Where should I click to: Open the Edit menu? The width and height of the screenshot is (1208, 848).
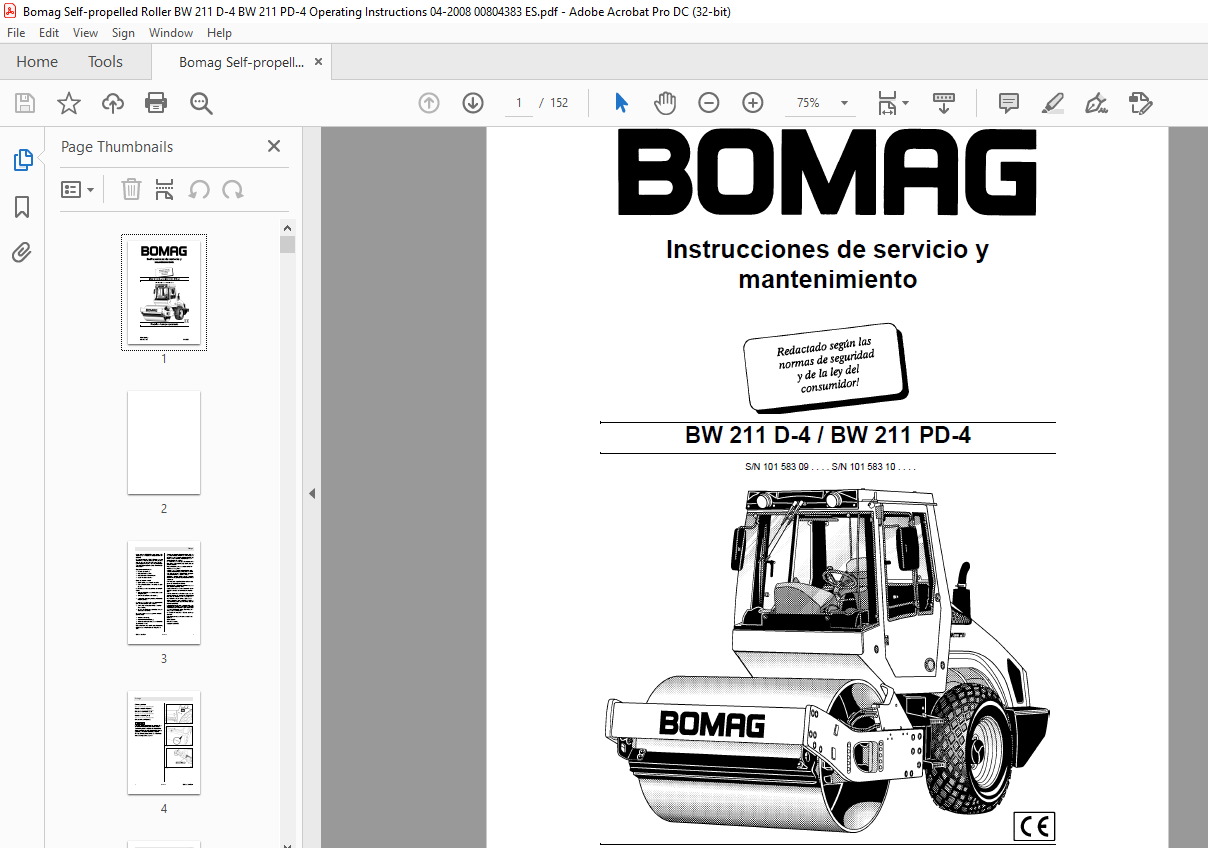coord(49,33)
